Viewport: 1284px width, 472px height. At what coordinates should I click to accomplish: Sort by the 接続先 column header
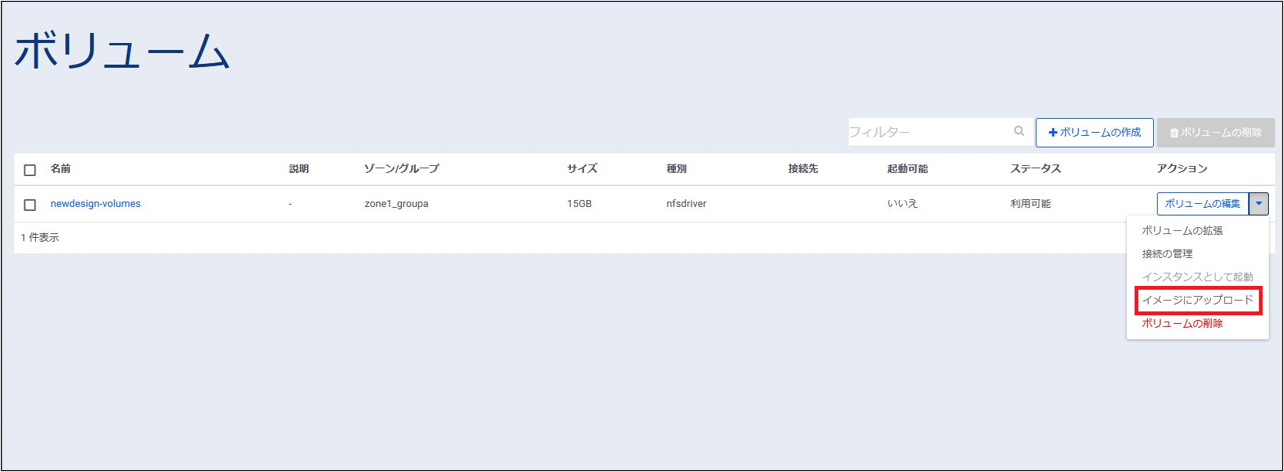[803, 169]
